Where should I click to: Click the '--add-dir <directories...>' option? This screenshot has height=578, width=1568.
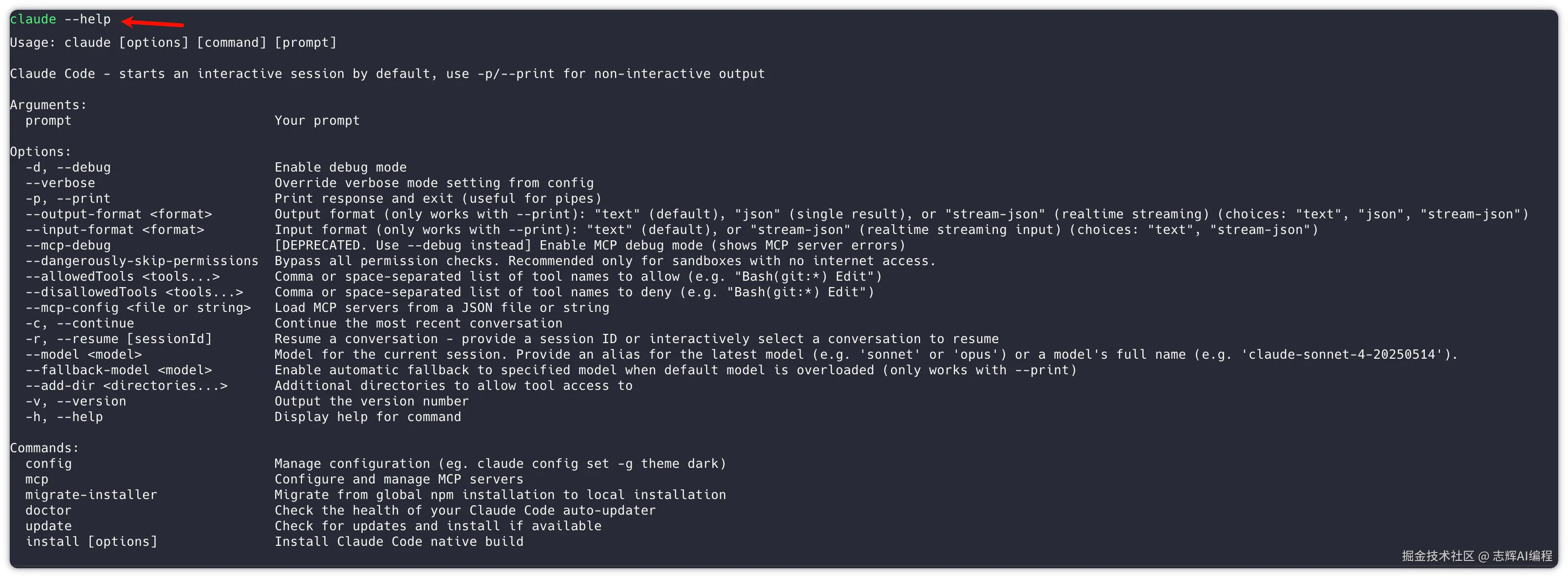[127, 386]
